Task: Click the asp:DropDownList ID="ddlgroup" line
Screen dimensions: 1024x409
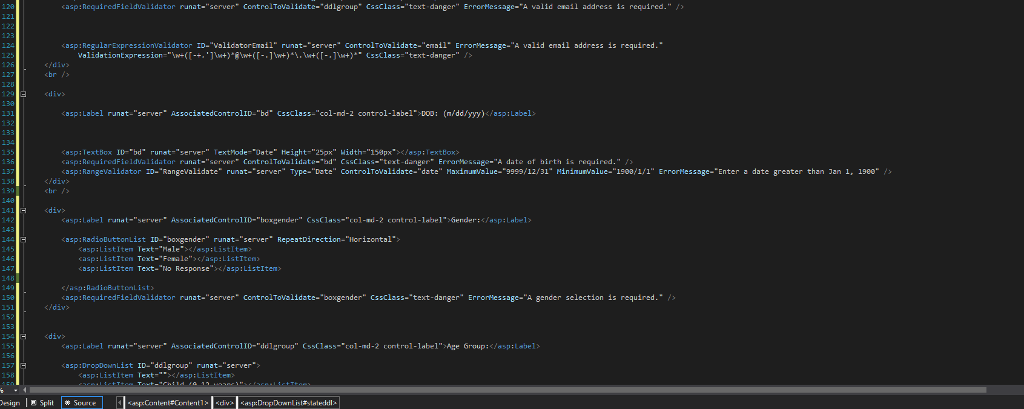Action: (161, 365)
